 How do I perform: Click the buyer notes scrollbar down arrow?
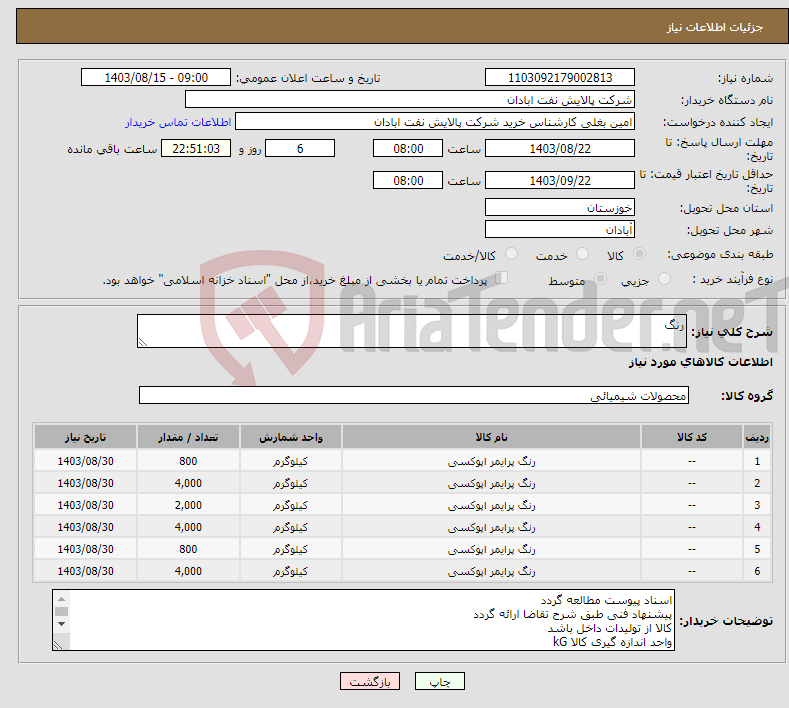61,624
